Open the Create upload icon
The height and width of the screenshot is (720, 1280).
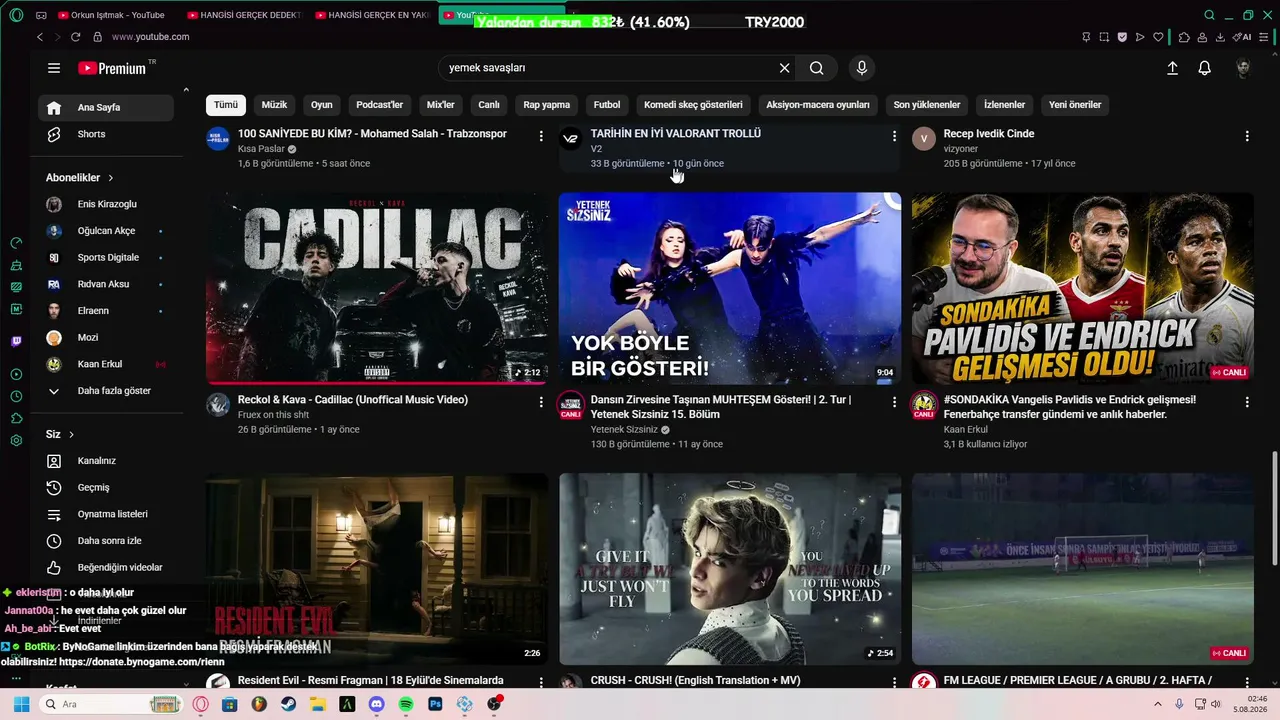[1173, 68]
